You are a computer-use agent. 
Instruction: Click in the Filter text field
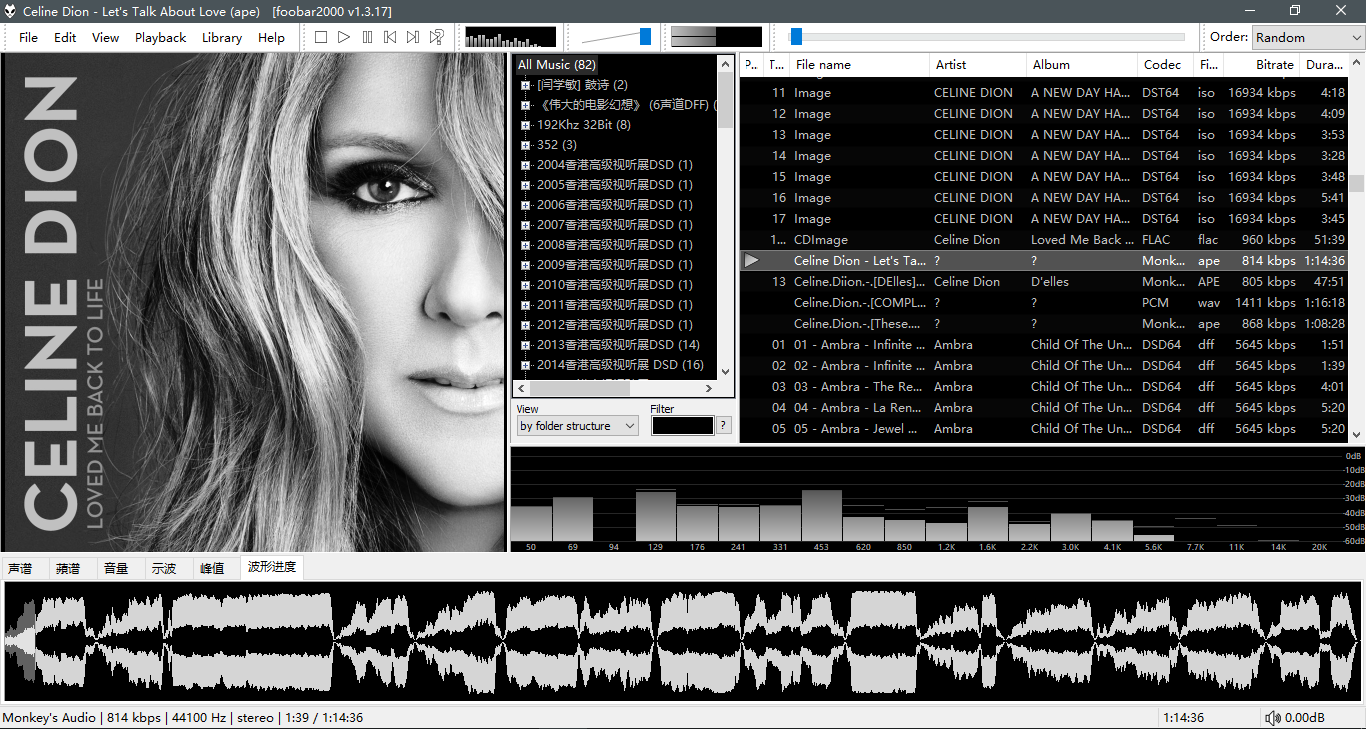[682, 426]
